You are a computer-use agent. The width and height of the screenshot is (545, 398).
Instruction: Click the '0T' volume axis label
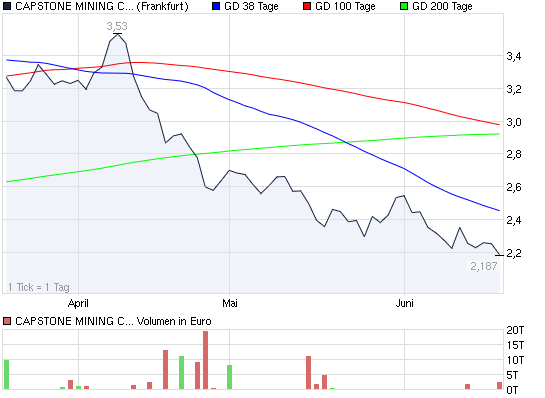(x=512, y=390)
